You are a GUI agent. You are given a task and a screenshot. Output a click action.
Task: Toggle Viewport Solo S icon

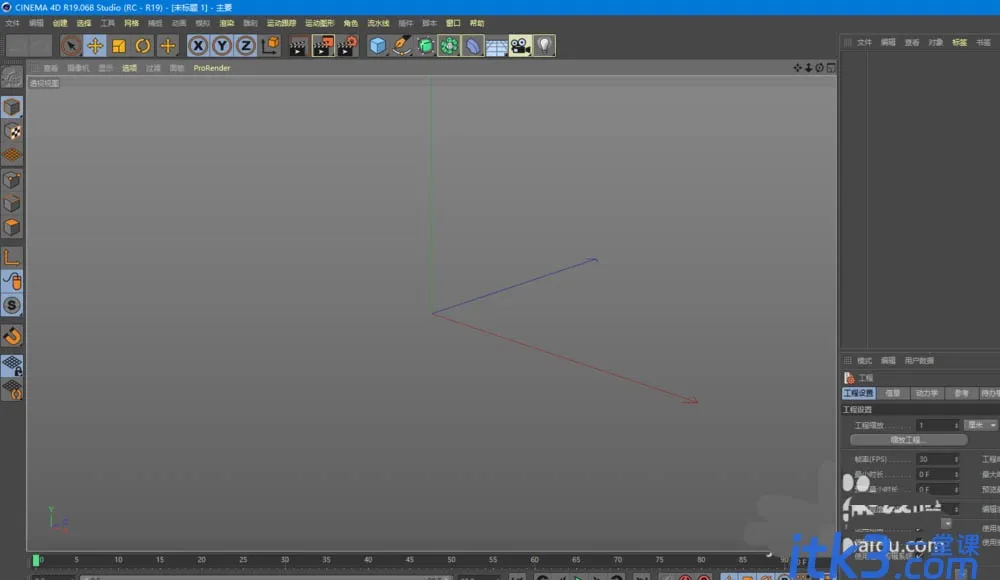(11, 306)
